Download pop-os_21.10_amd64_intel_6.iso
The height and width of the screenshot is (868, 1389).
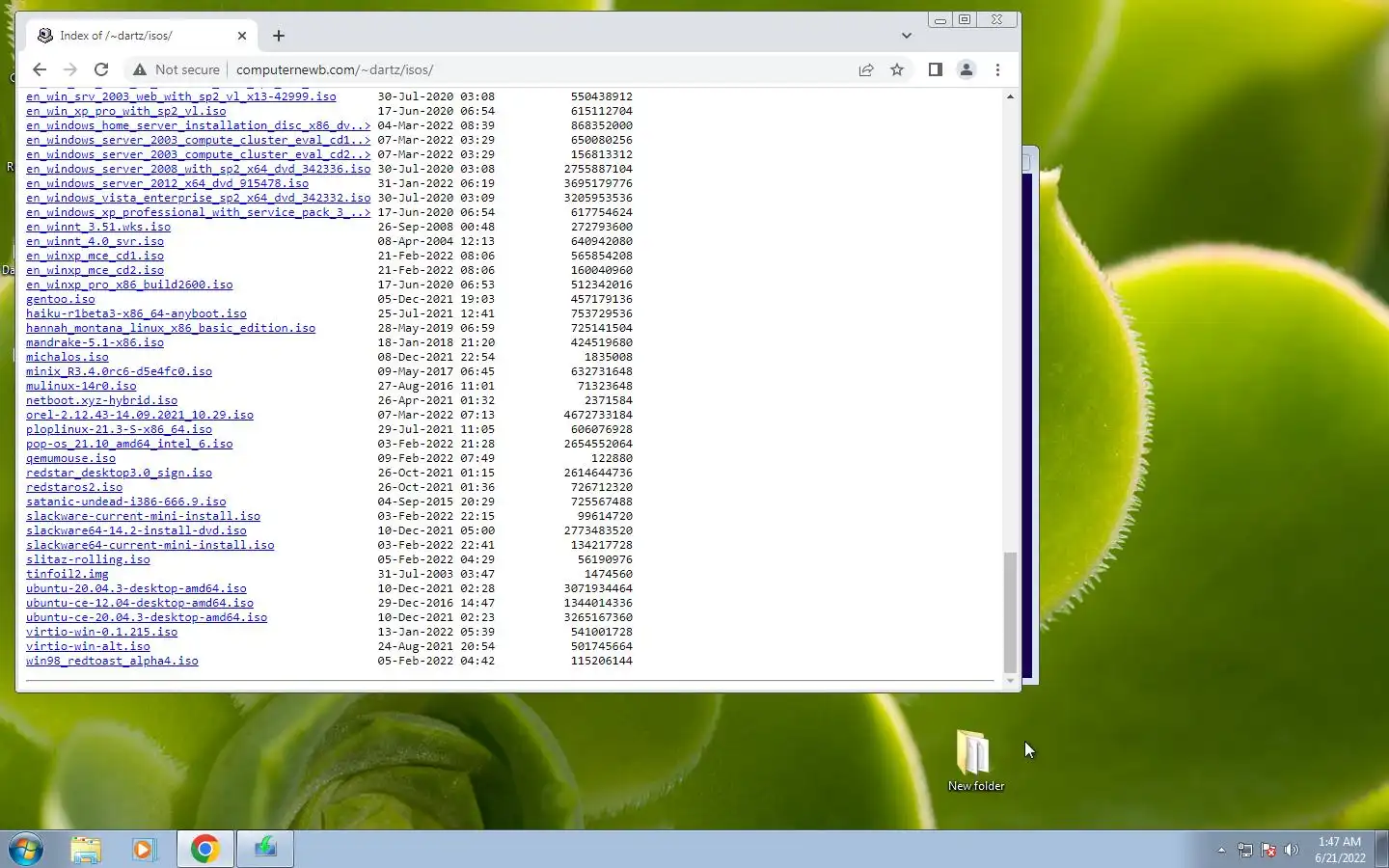[129, 444]
